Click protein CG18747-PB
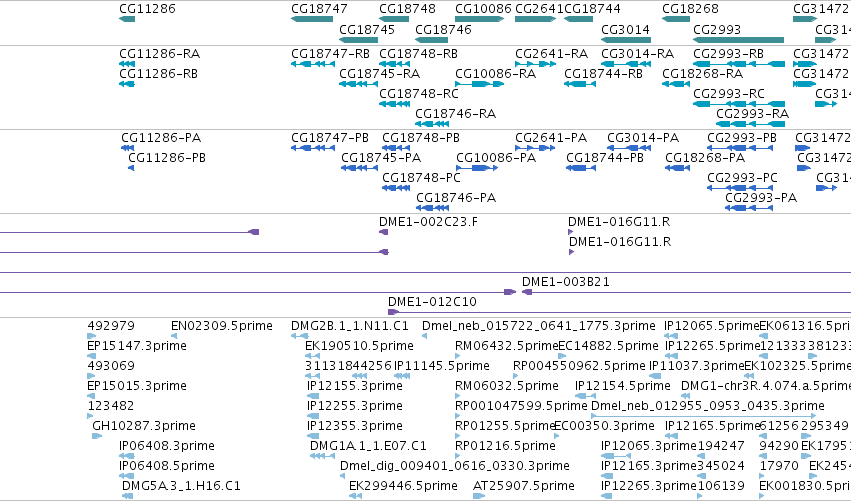 click(x=330, y=138)
